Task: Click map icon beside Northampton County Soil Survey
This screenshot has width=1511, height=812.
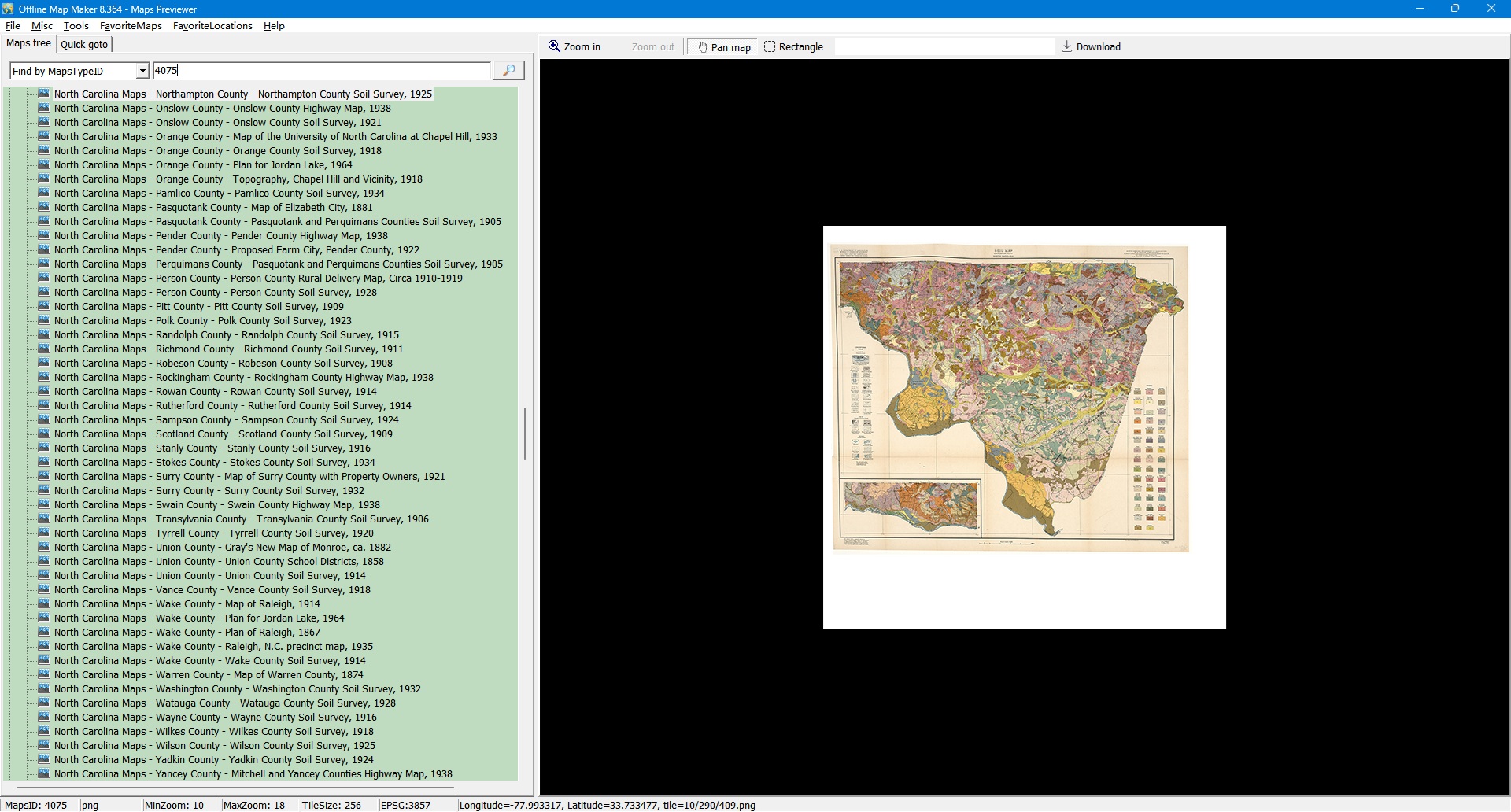Action: [x=44, y=94]
